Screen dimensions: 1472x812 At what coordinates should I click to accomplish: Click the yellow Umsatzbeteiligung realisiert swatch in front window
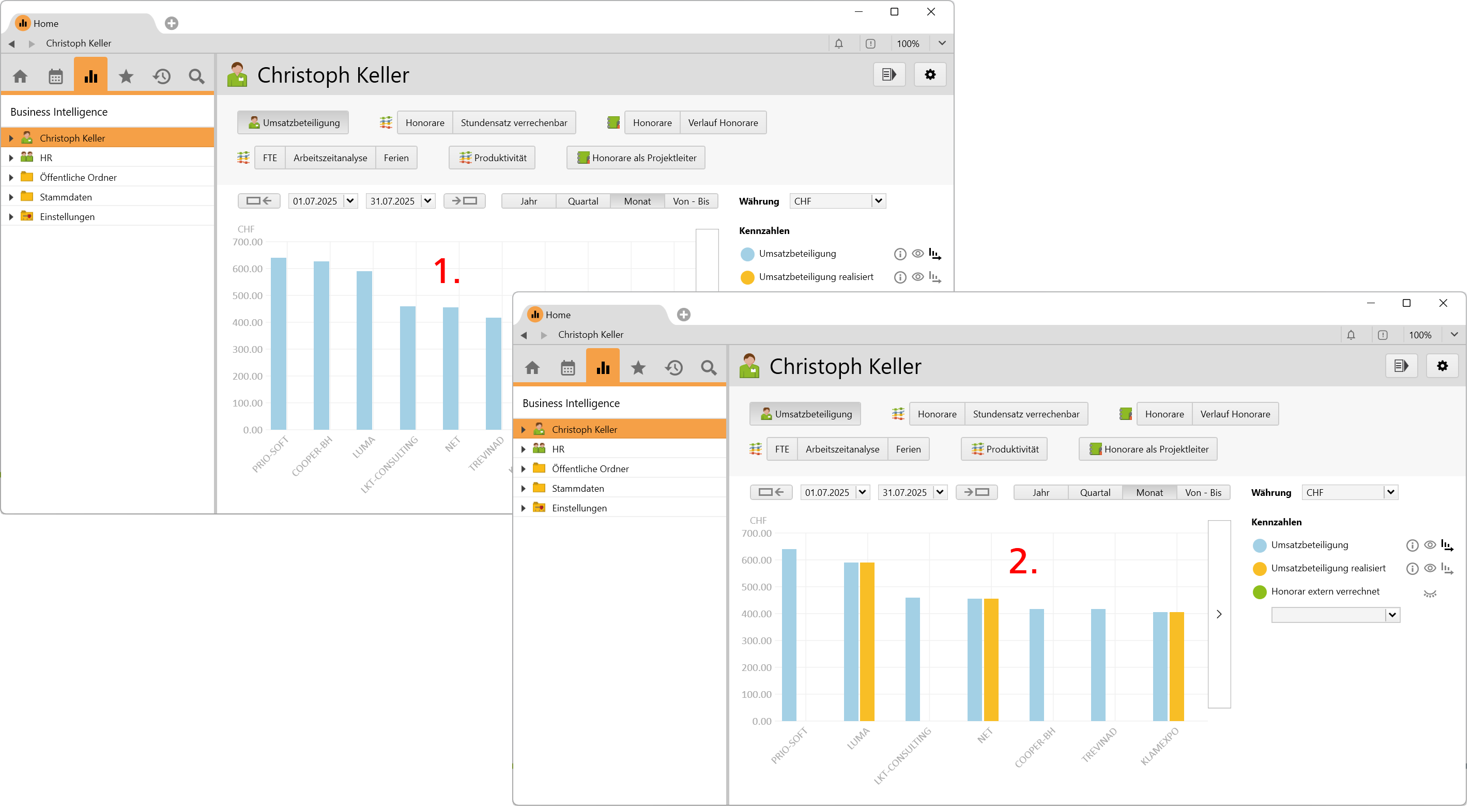1259,569
